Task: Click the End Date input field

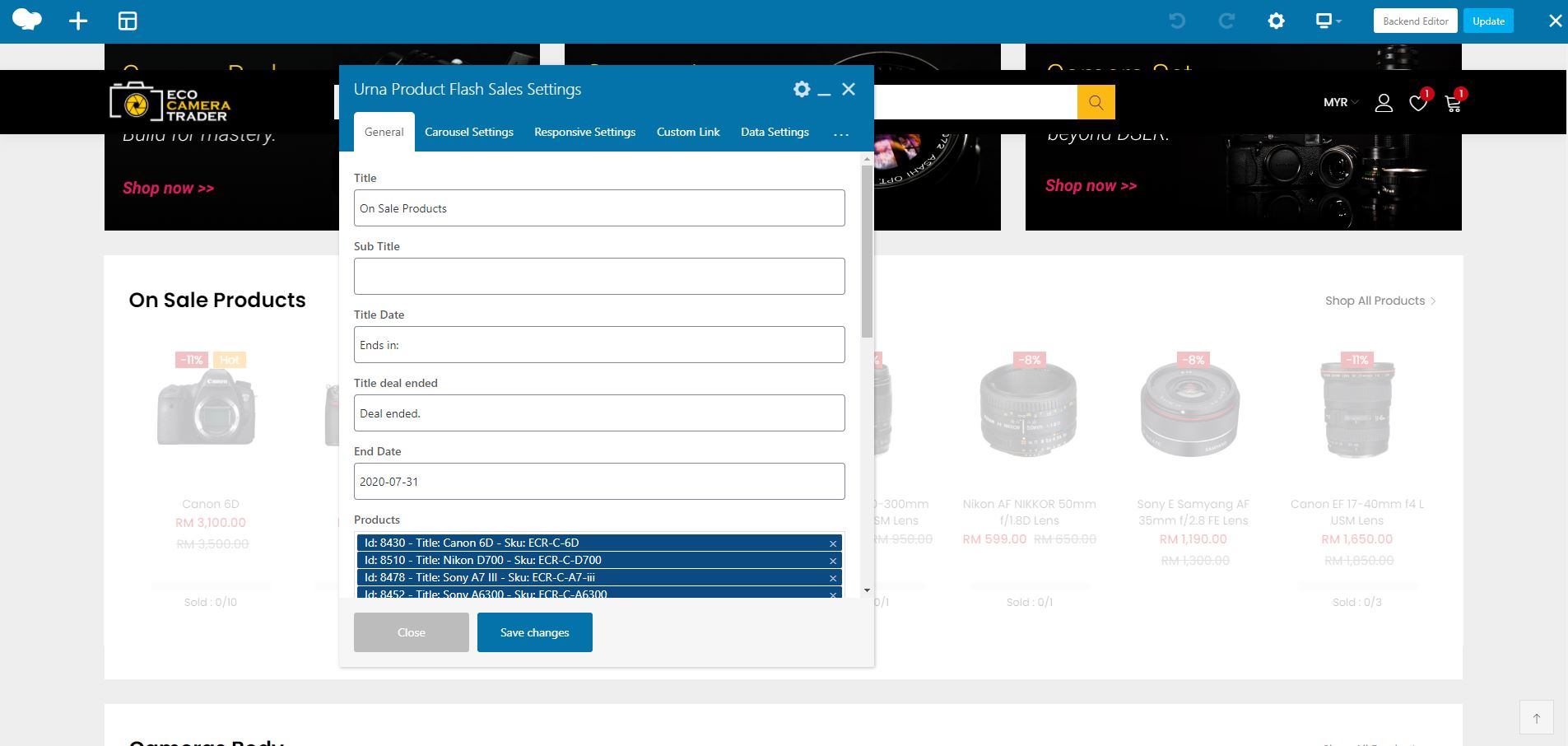Action: point(599,482)
